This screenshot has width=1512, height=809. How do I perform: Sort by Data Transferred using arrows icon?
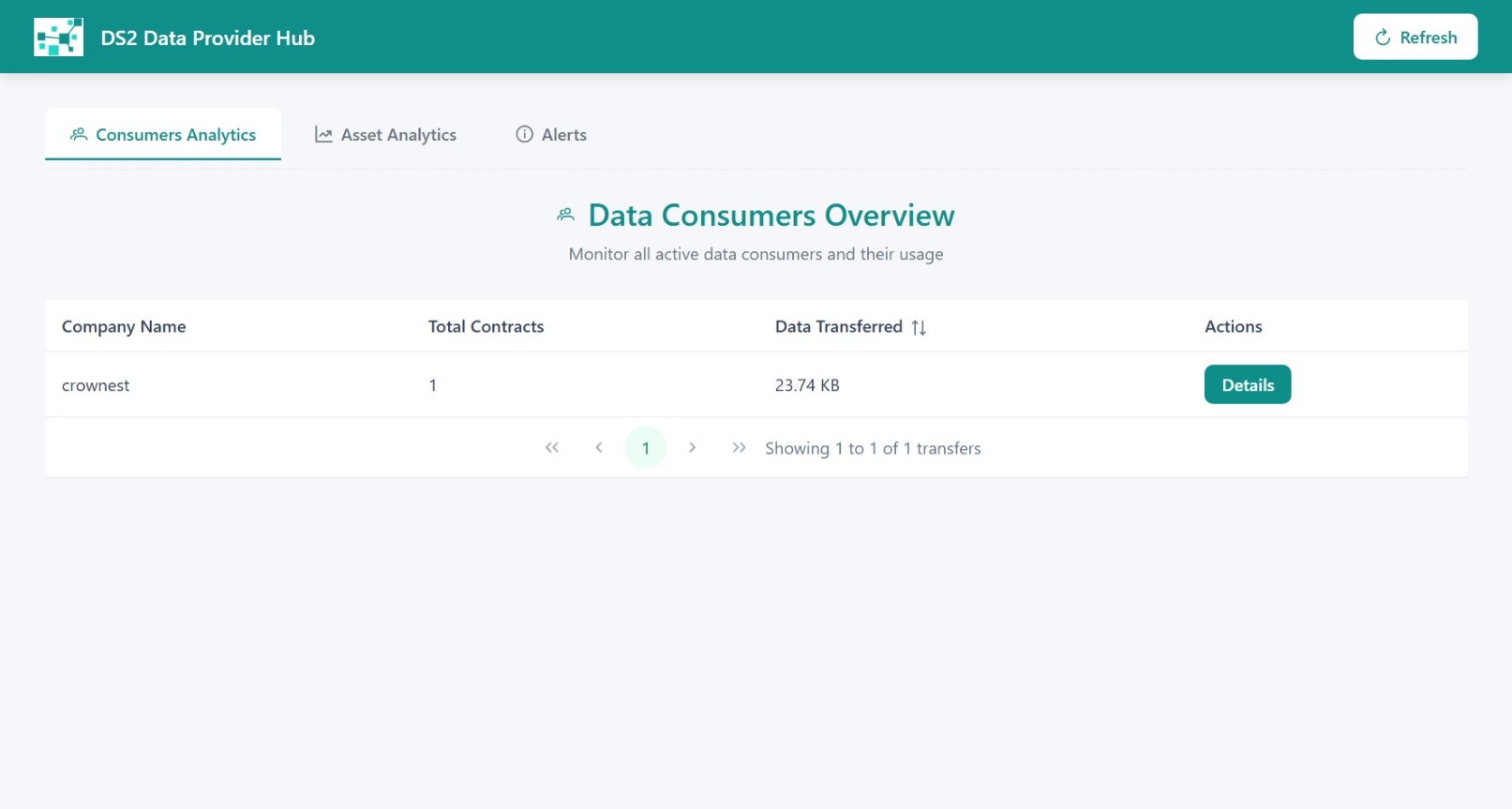point(919,327)
